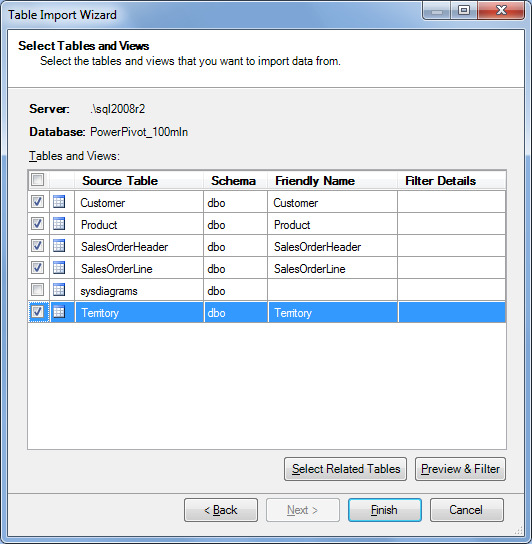The image size is (532, 544).
Task: Click the dbo schema cell for sysdiagrams
Action: (235, 290)
